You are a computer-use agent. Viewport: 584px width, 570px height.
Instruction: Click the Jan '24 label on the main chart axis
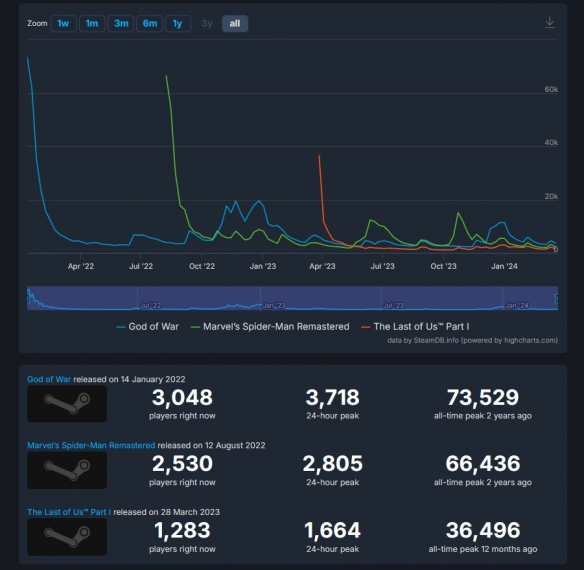click(504, 266)
